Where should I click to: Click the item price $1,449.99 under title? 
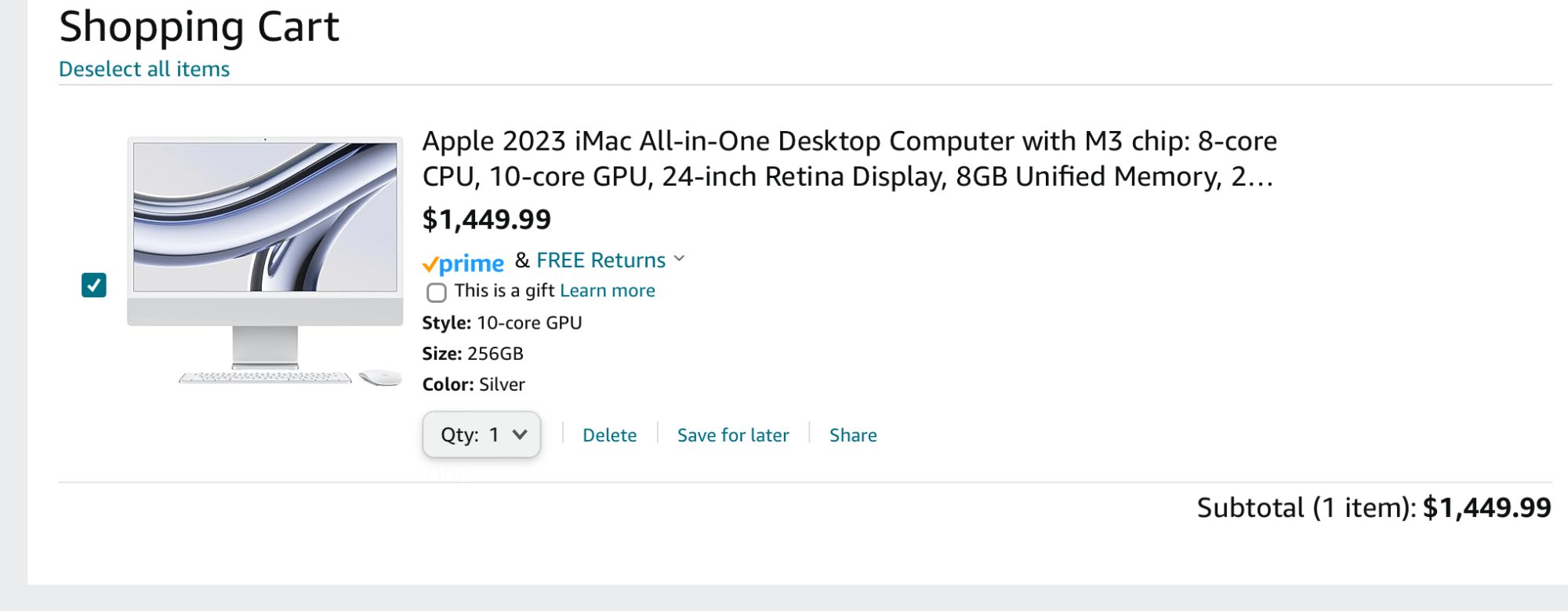coord(486,220)
